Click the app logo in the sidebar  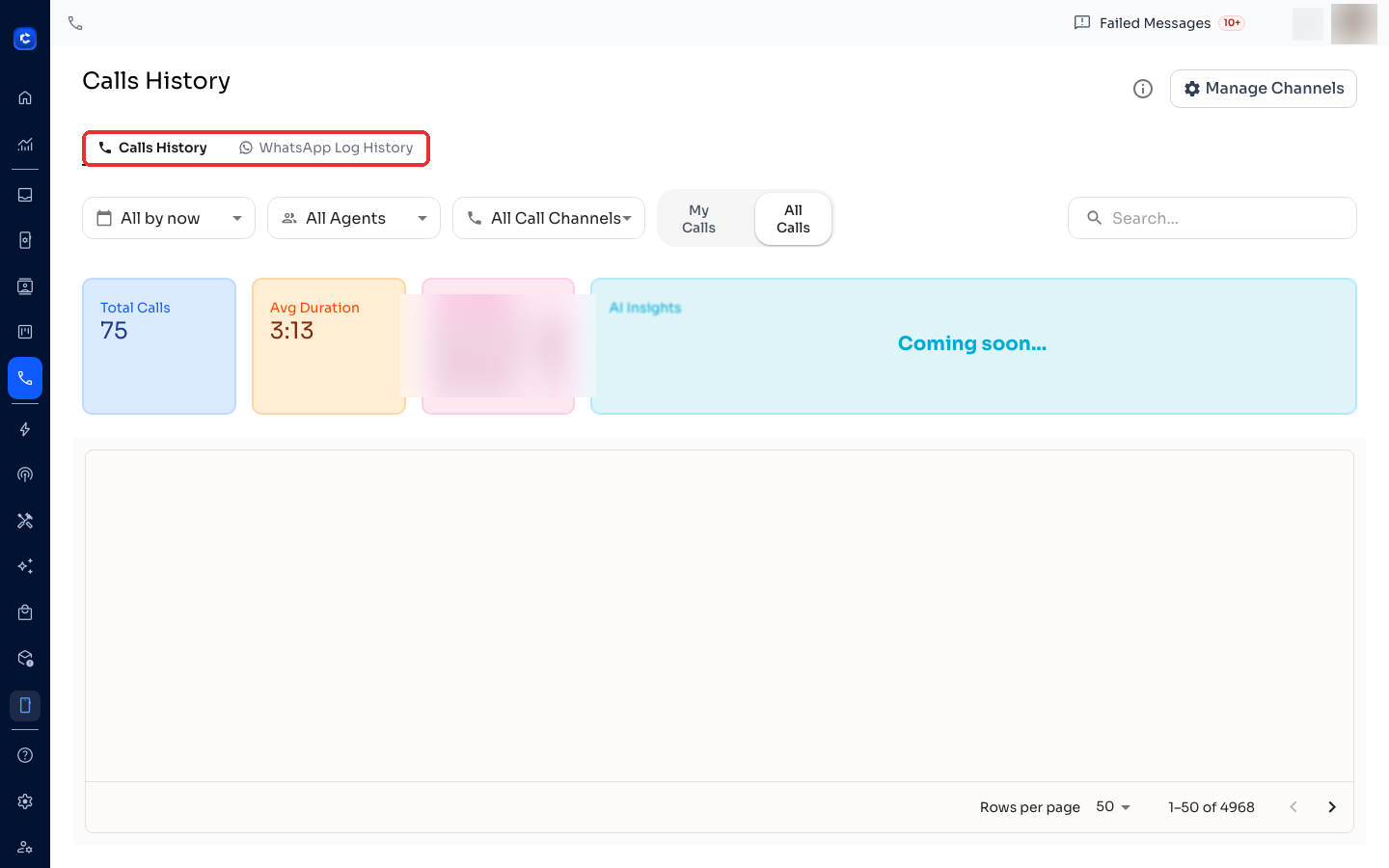(x=25, y=39)
